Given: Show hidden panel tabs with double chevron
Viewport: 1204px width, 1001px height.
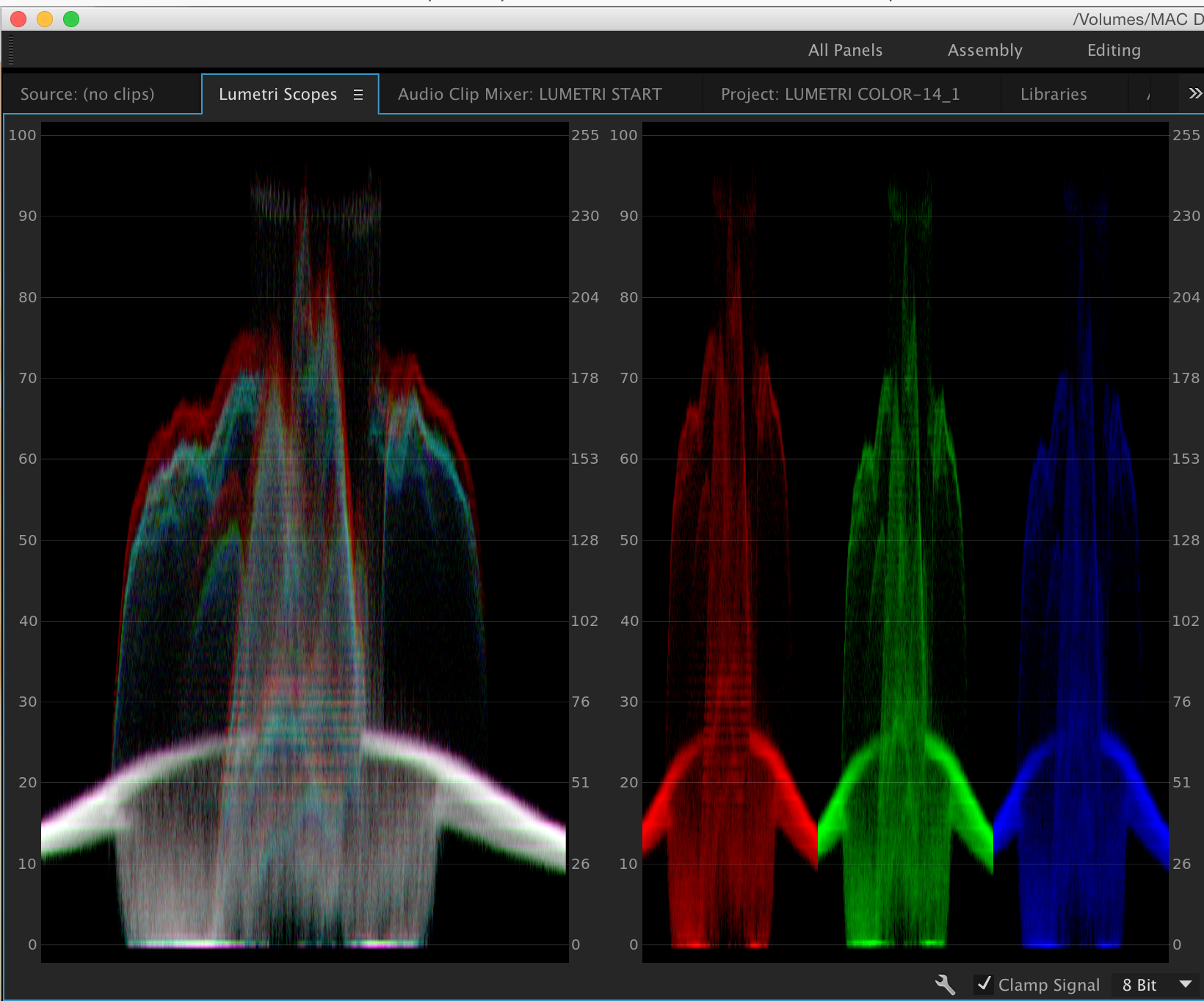Looking at the screenshot, I should [x=1195, y=93].
